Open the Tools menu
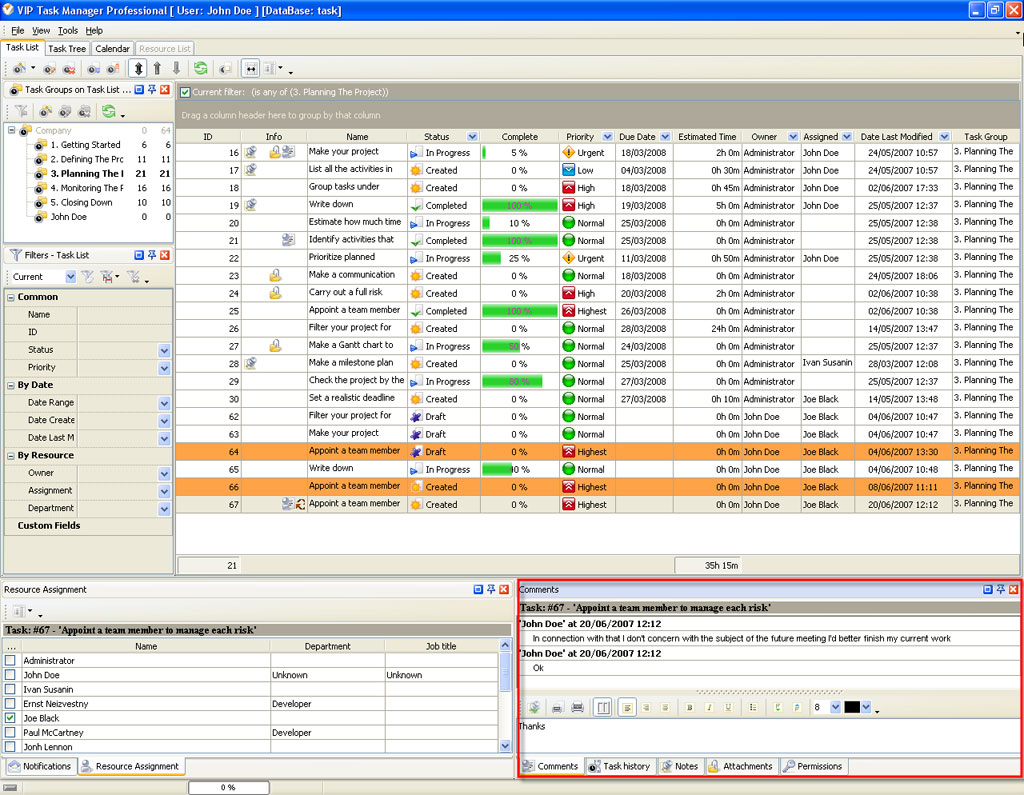The height and width of the screenshot is (795, 1024). (67, 31)
